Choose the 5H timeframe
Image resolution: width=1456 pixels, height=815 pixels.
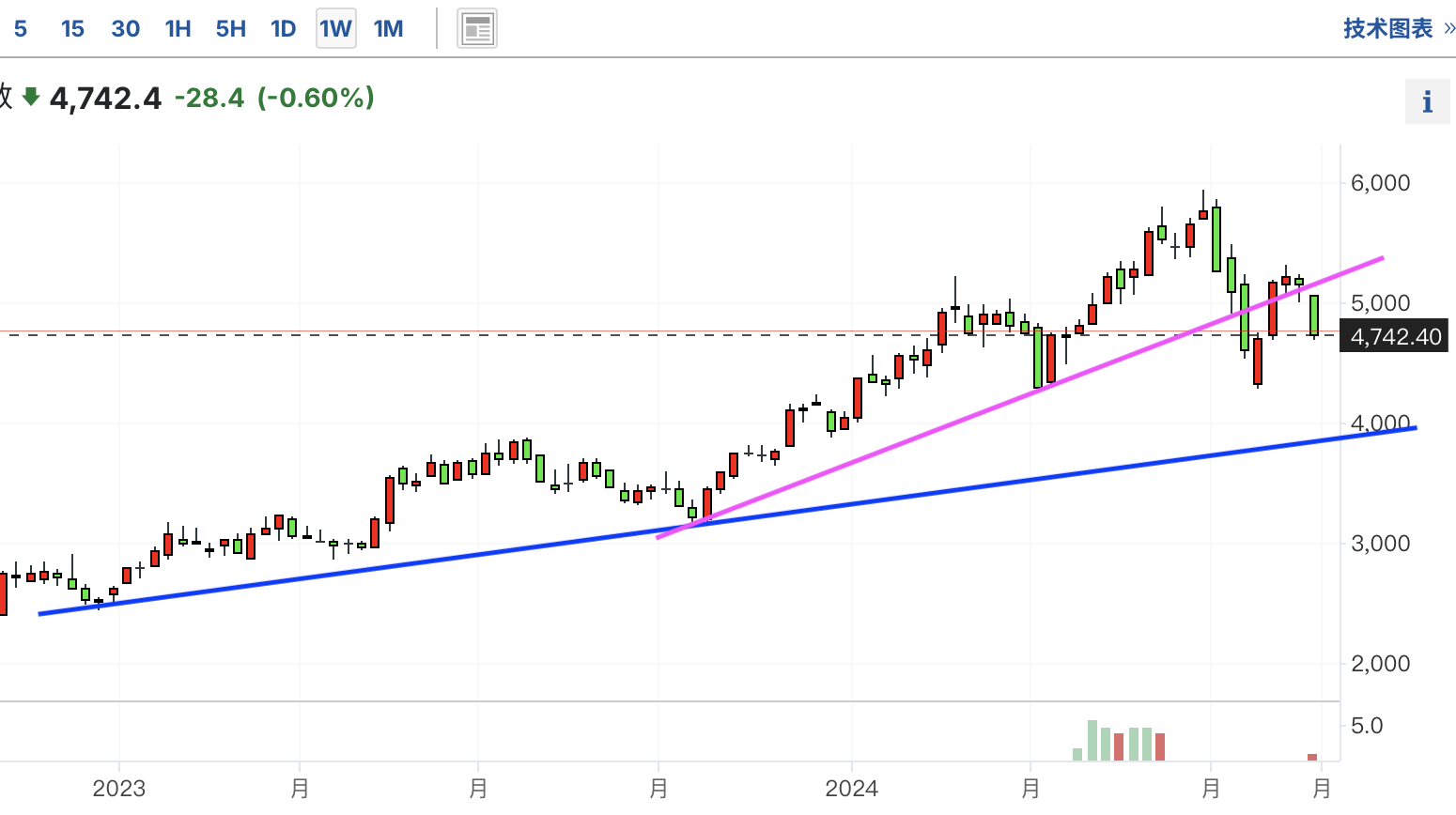point(230,29)
